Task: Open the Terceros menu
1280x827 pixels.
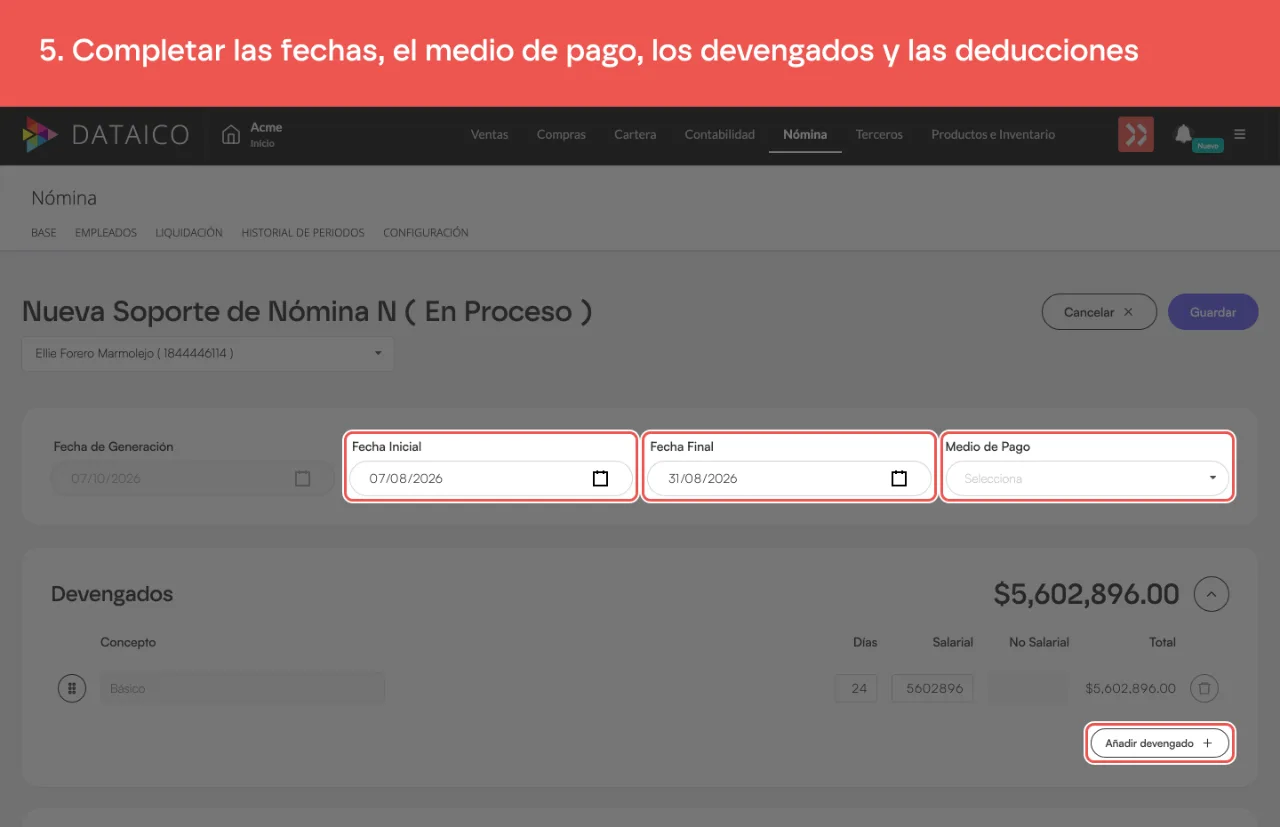Action: [x=879, y=134]
